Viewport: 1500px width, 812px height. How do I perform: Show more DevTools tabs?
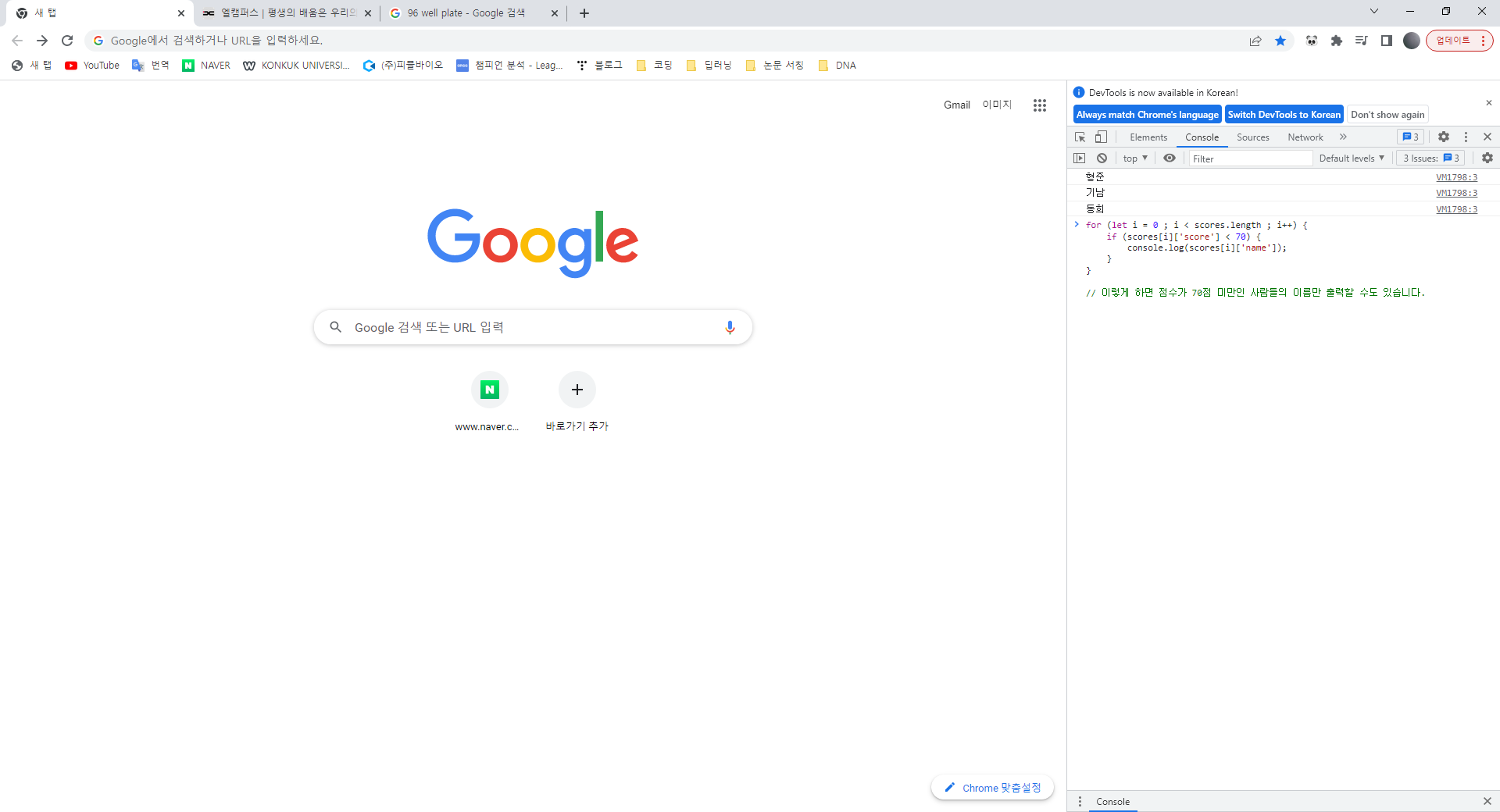tap(1343, 137)
